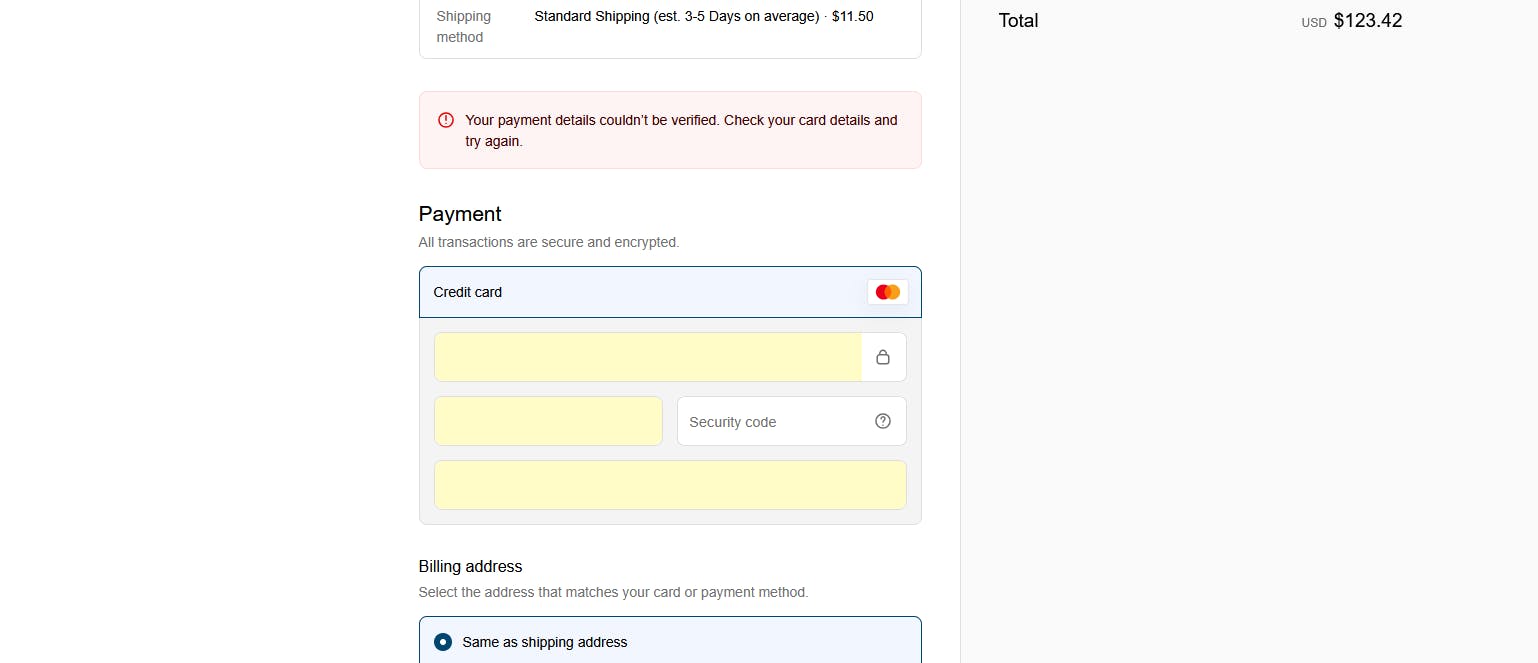Click the billing address instruction text
This screenshot has width=1538, height=663.
[x=613, y=592]
